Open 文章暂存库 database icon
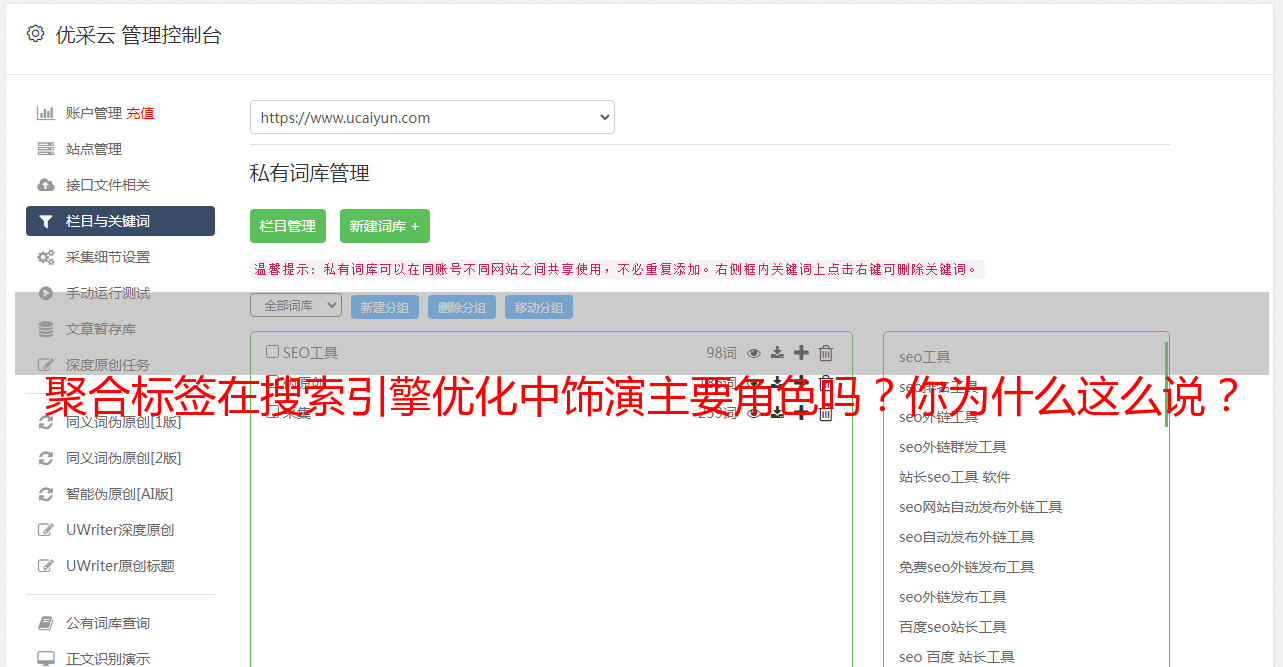The height and width of the screenshot is (667, 1283). (x=46, y=329)
